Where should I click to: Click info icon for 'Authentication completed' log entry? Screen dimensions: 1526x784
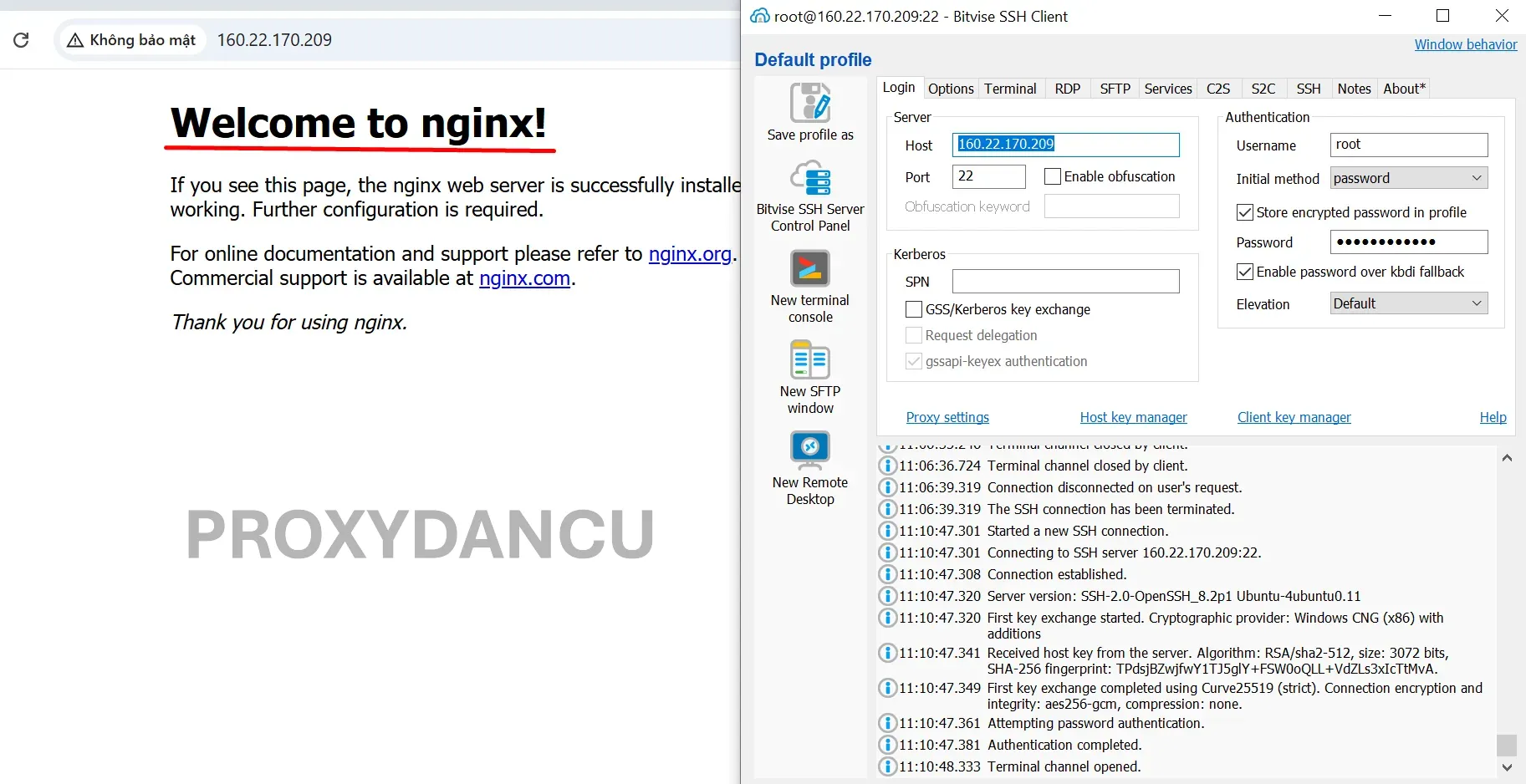coord(888,745)
